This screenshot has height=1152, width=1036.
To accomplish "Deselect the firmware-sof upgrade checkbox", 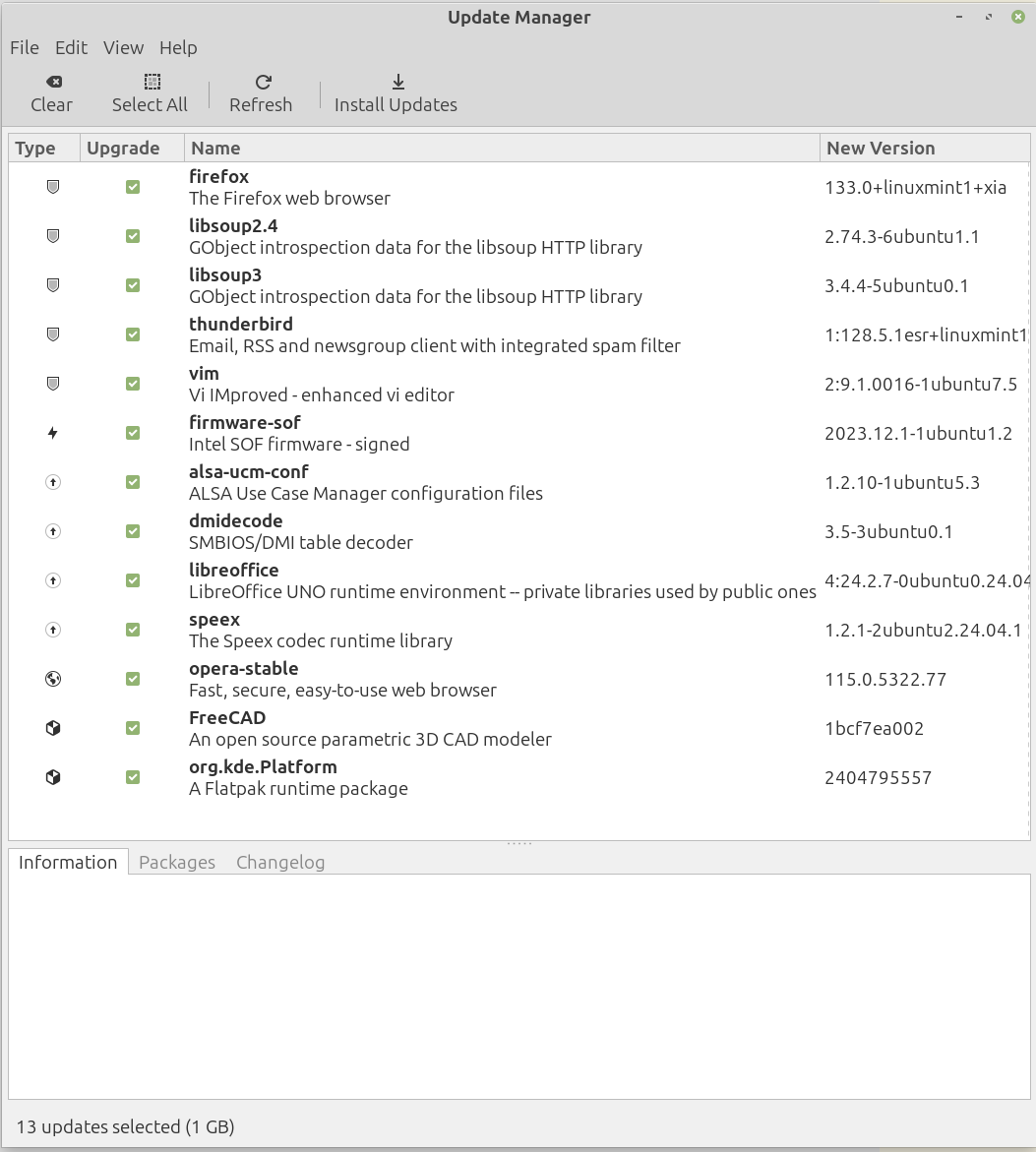I will pyautogui.click(x=132, y=433).
